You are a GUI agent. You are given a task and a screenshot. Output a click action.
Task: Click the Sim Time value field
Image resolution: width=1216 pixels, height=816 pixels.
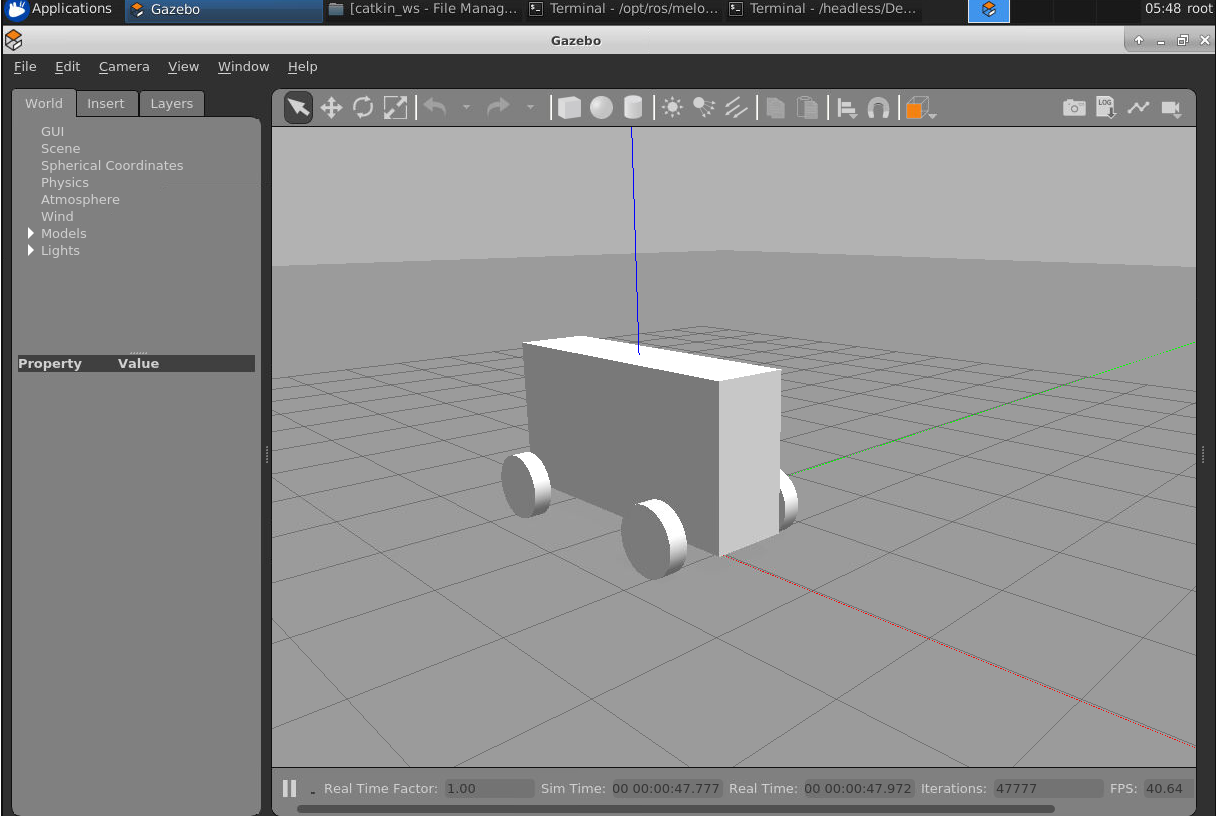[x=666, y=788]
